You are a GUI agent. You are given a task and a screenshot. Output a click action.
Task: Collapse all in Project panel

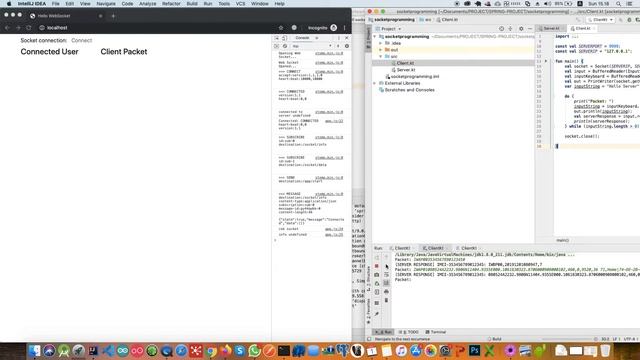coord(510,29)
